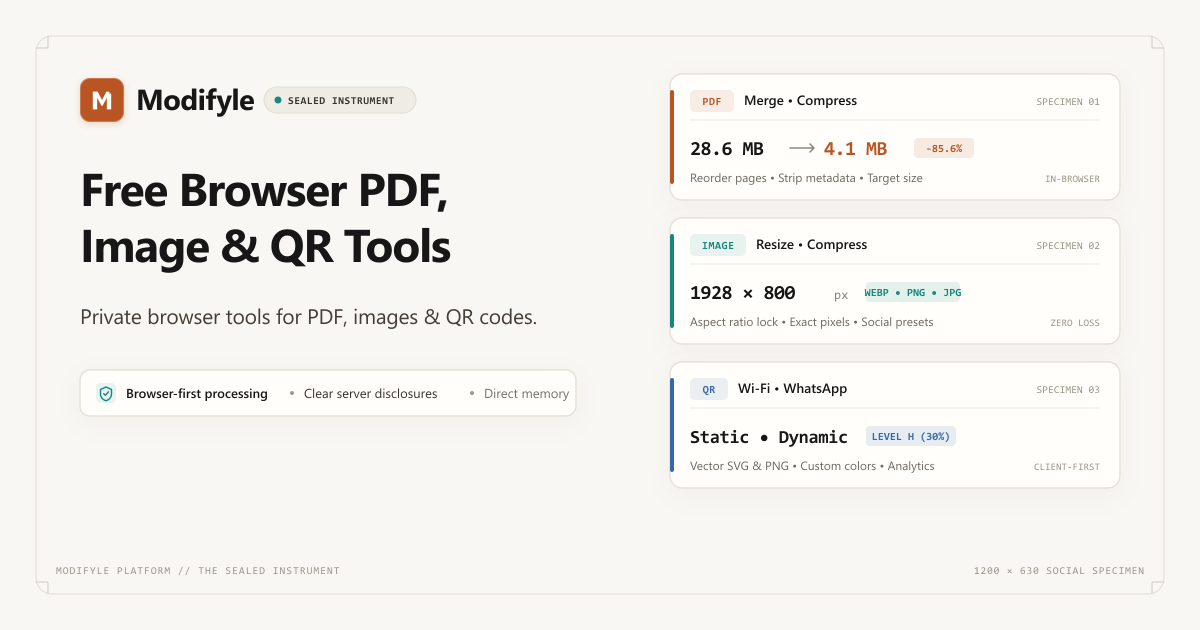Click the QR tag on the Wi-Fi card
Image resolution: width=1200 pixels, height=630 pixels.
point(709,389)
